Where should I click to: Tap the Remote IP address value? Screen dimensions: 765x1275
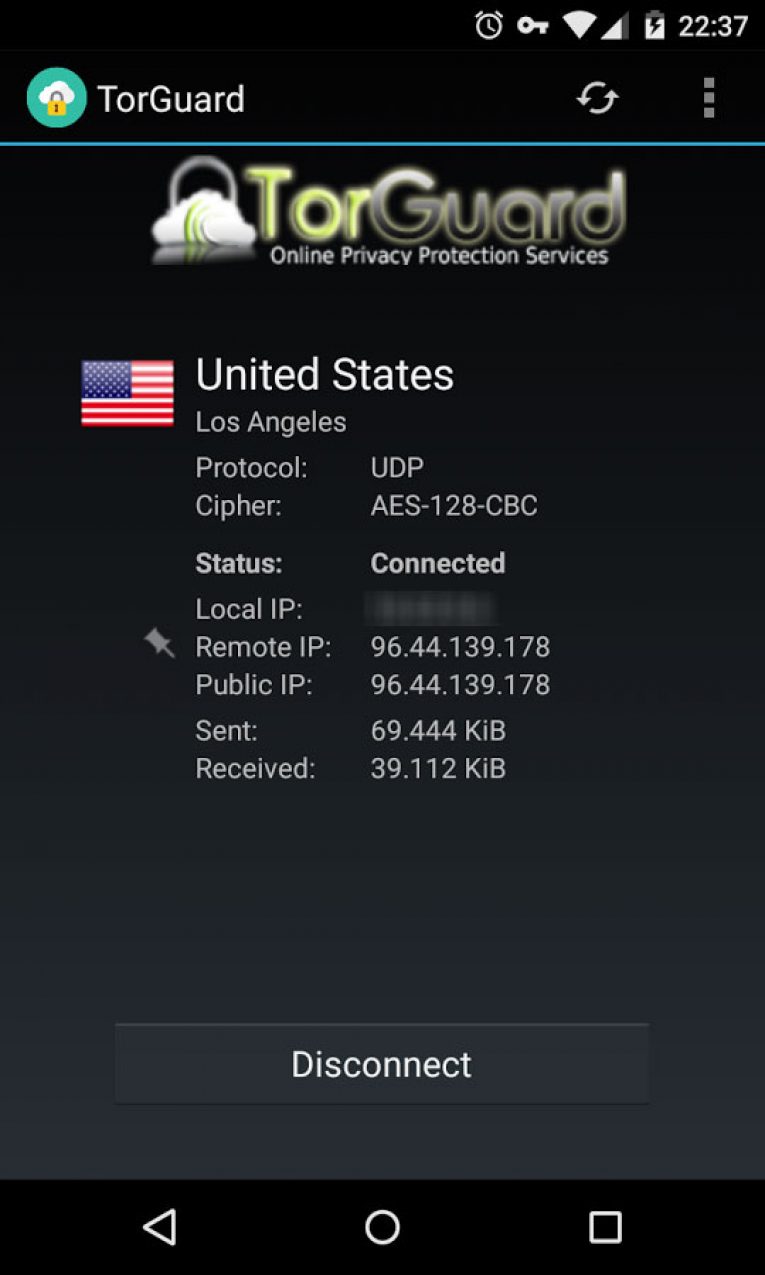460,647
